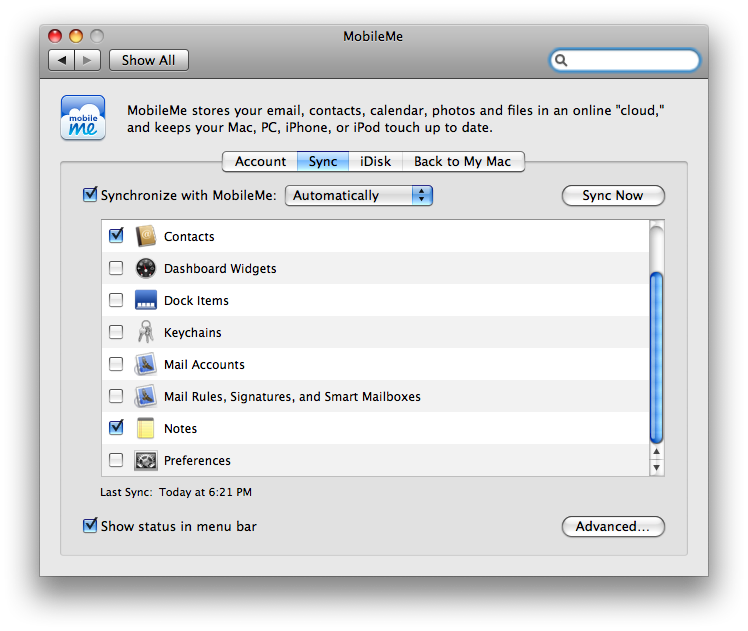Click the scroll down arrow in list
This screenshot has width=748, height=631.
click(656, 467)
